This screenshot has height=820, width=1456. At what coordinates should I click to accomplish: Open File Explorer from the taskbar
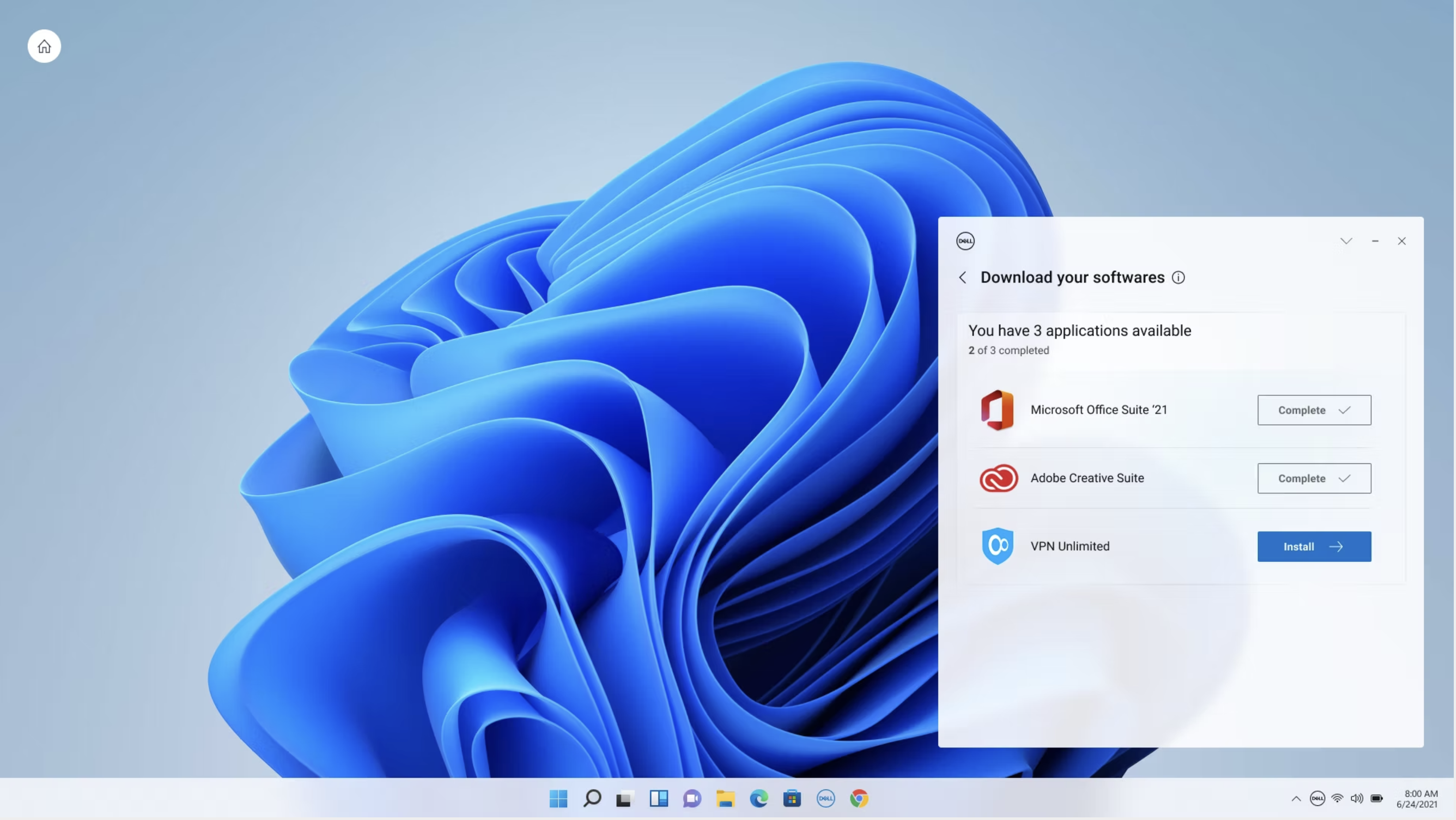tap(725, 798)
